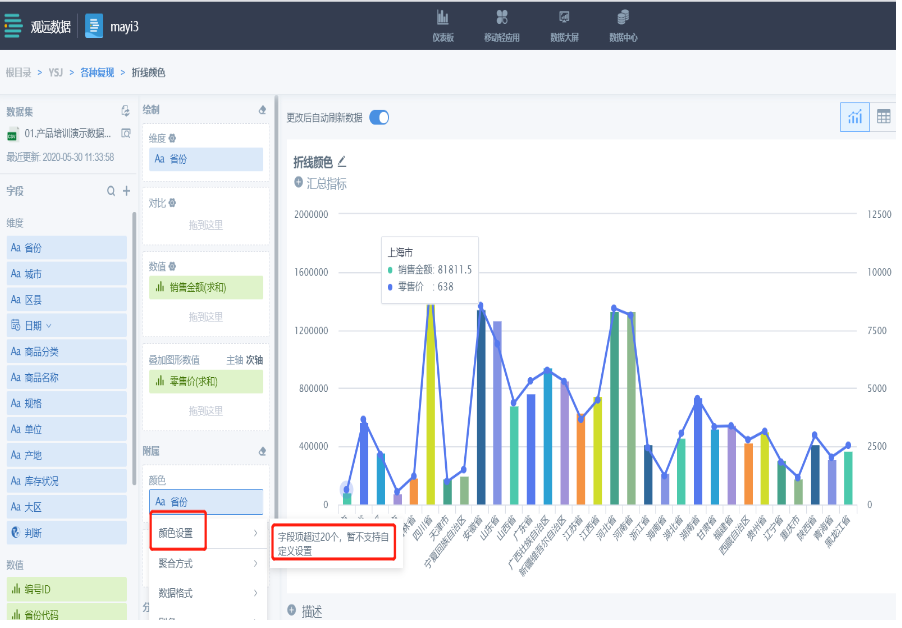This screenshot has width=902, height=628.
Task: Open the dataset preview icon
Action: [126, 133]
